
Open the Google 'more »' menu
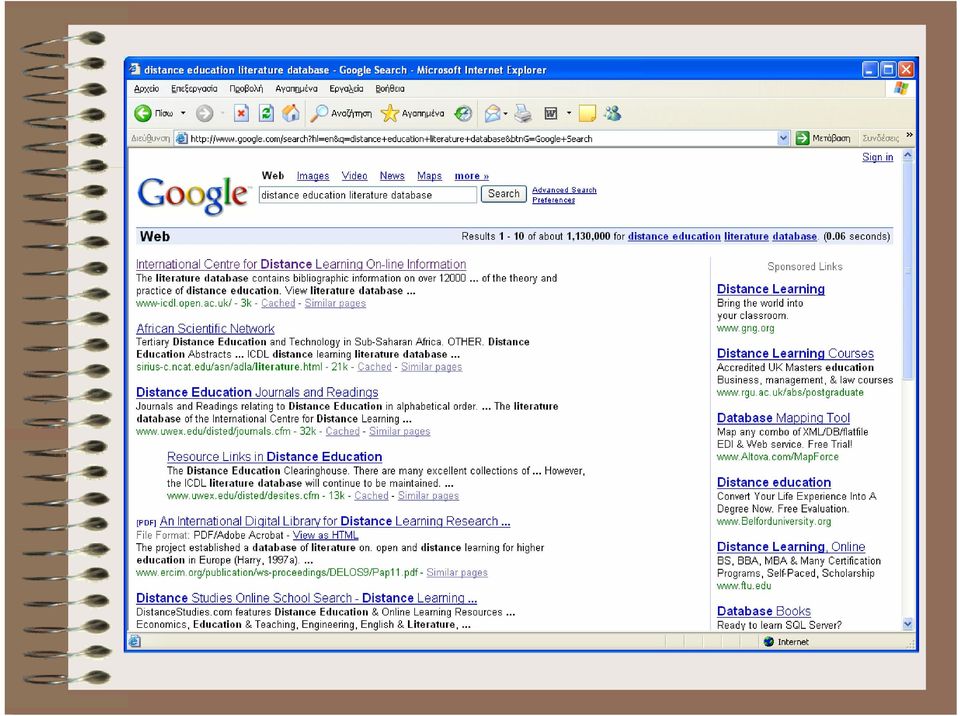[471, 176]
